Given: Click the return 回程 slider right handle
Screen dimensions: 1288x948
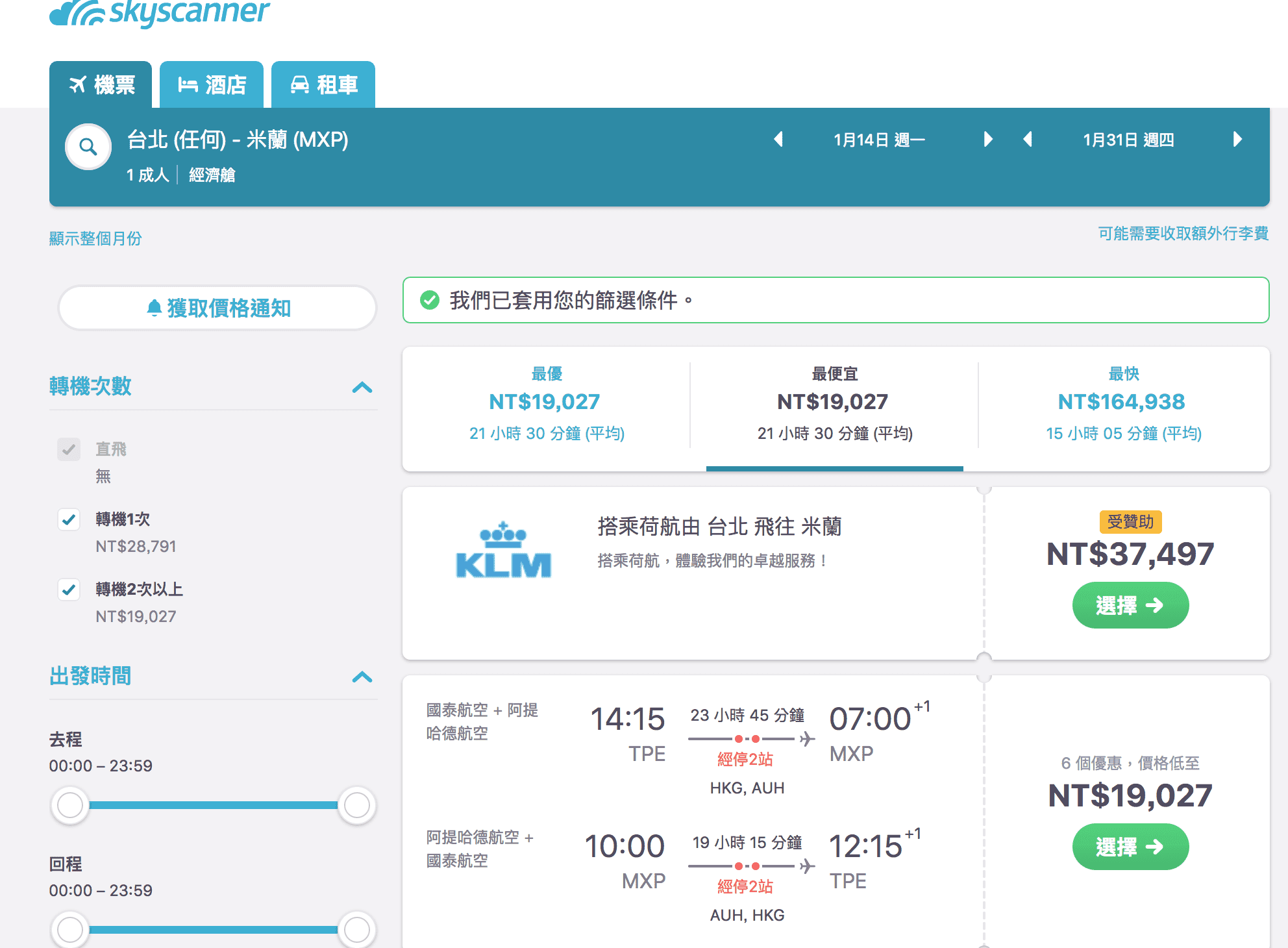Looking at the screenshot, I should tap(356, 930).
